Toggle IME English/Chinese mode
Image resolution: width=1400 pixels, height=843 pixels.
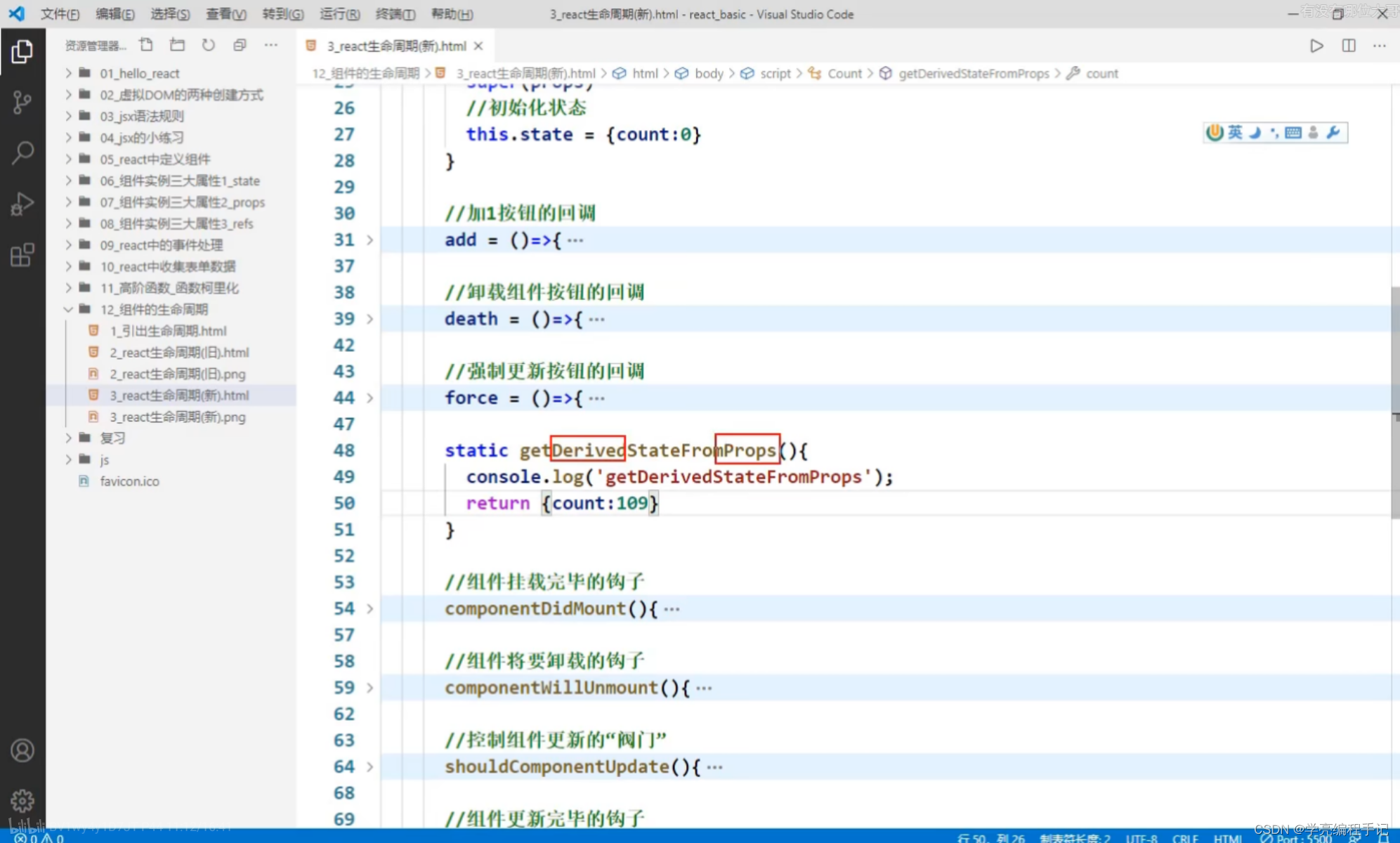(1235, 132)
